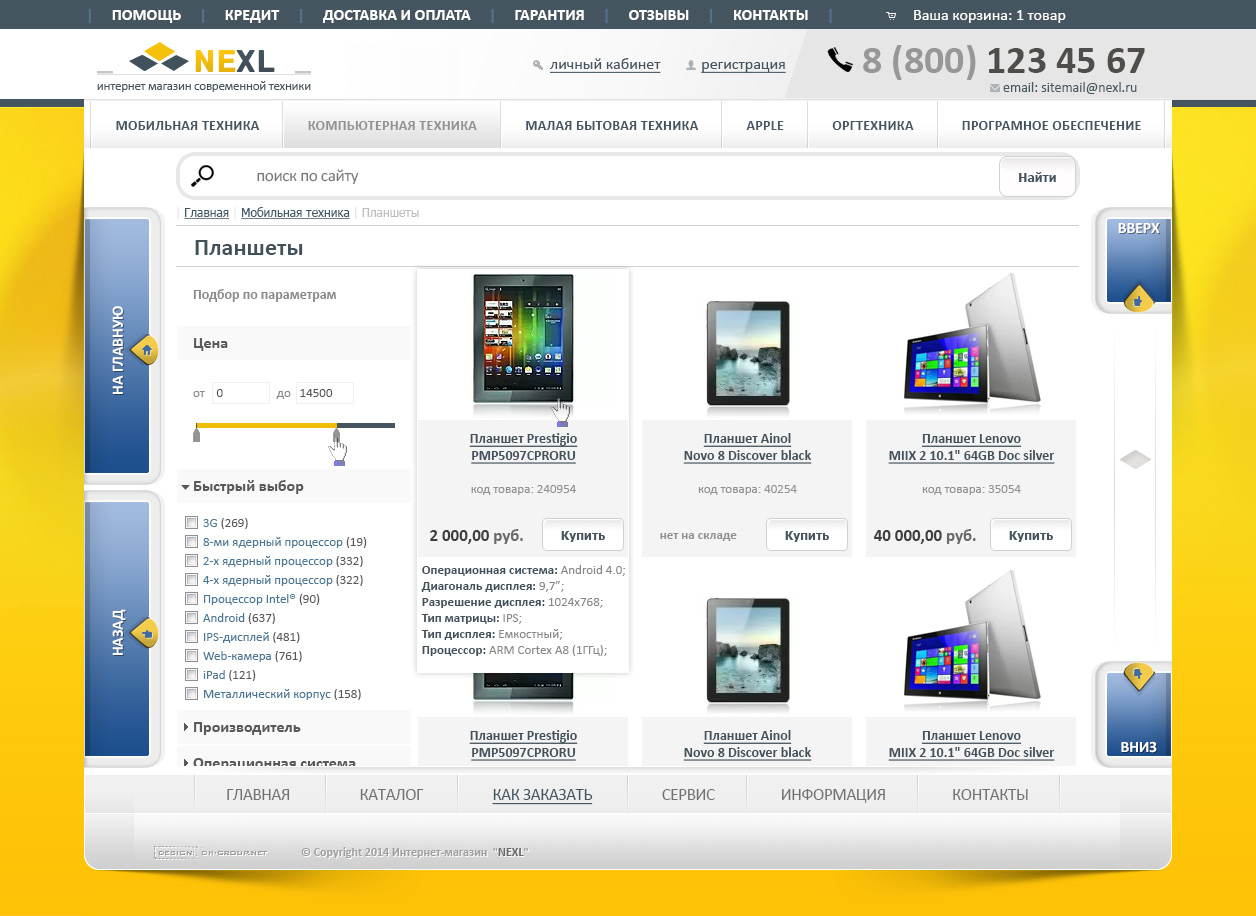Open КАТАЛОГ in the footer menu
Image resolution: width=1256 pixels, height=916 pixels.
click(391, 794)
